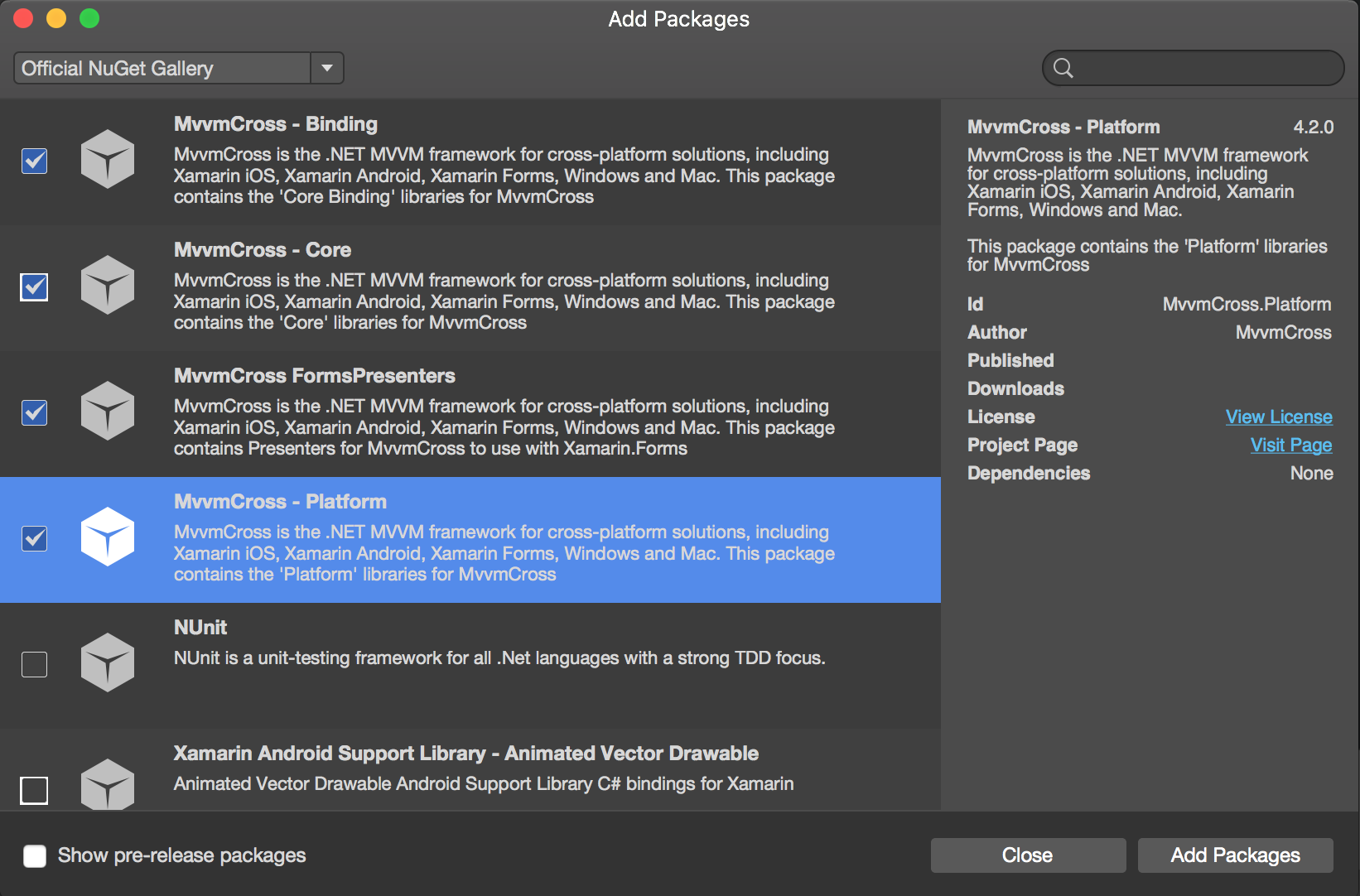
Task: Open the Visit Page link
Action: tap(1291, 445)
